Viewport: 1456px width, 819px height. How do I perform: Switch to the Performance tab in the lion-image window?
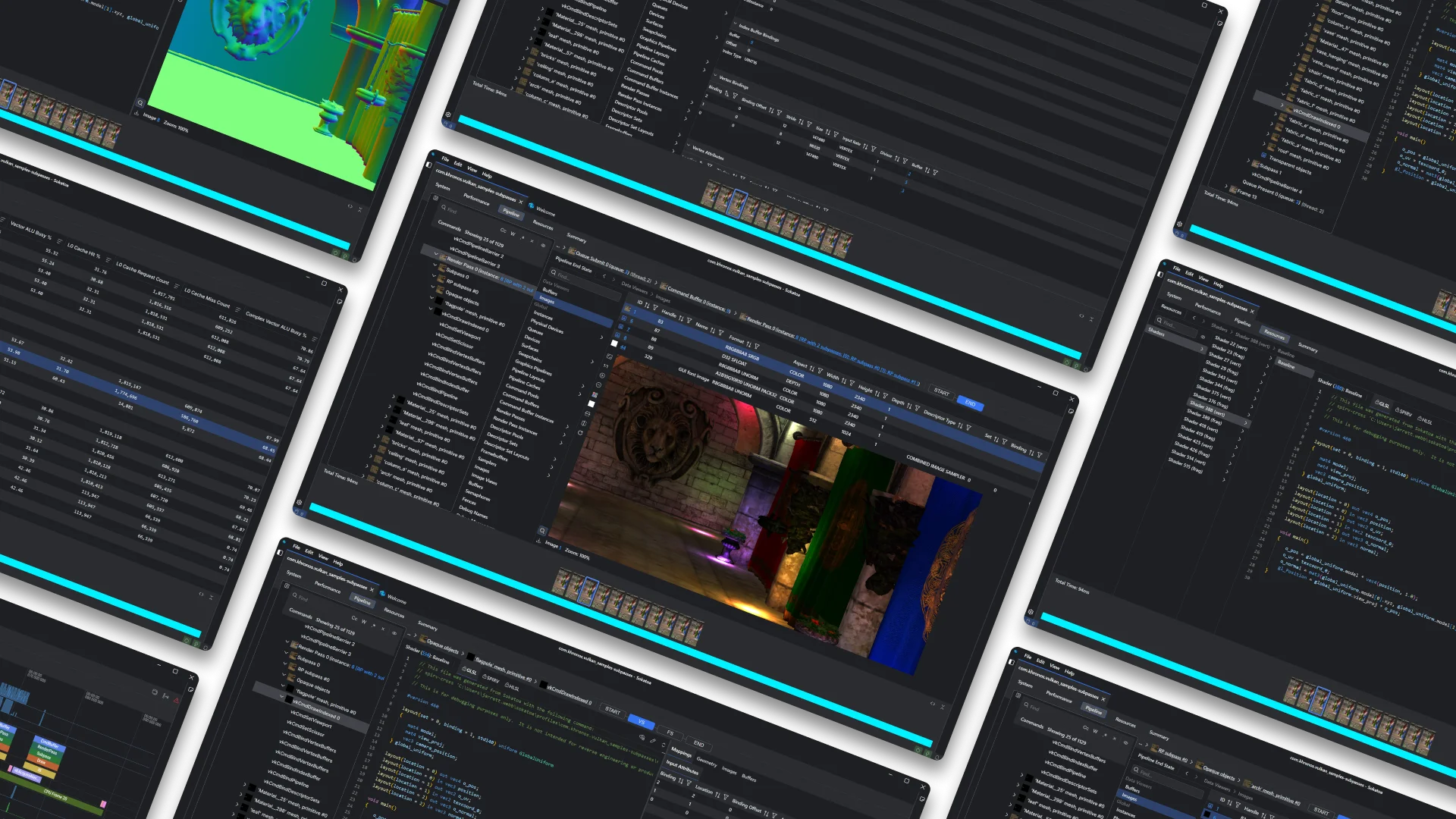click(476, 199)
